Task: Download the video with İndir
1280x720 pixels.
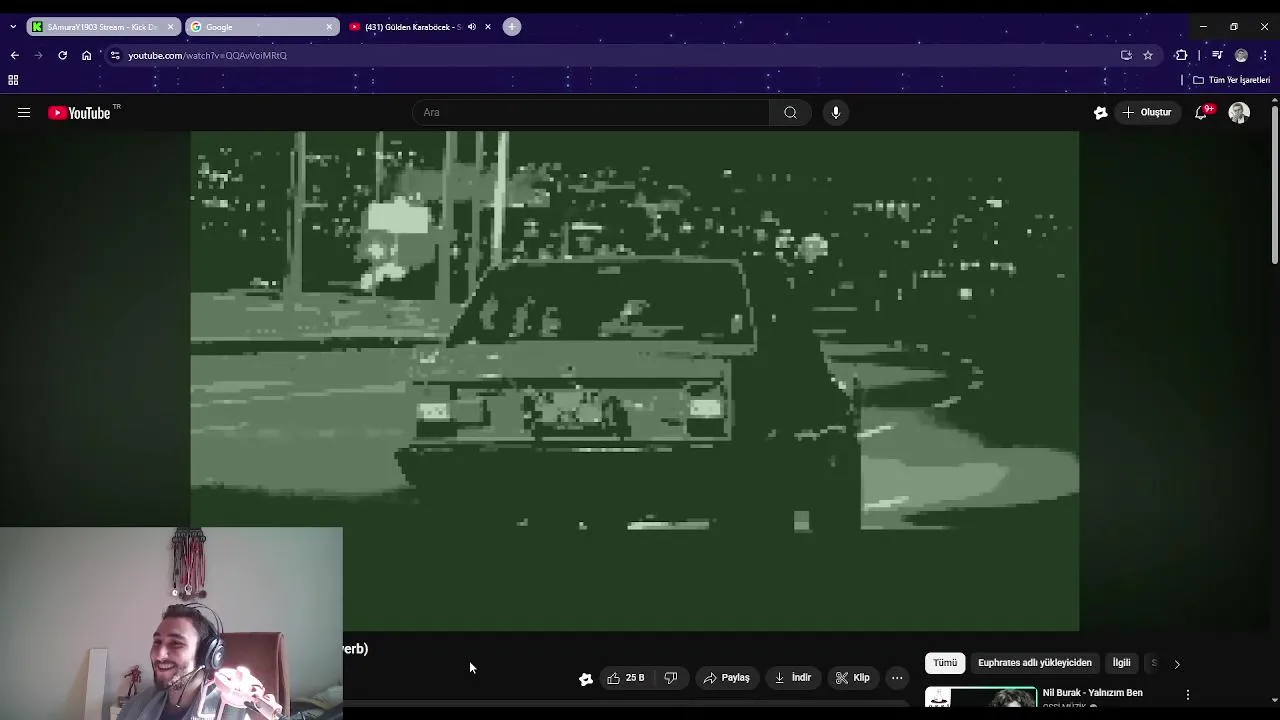Action: (792, 678)
